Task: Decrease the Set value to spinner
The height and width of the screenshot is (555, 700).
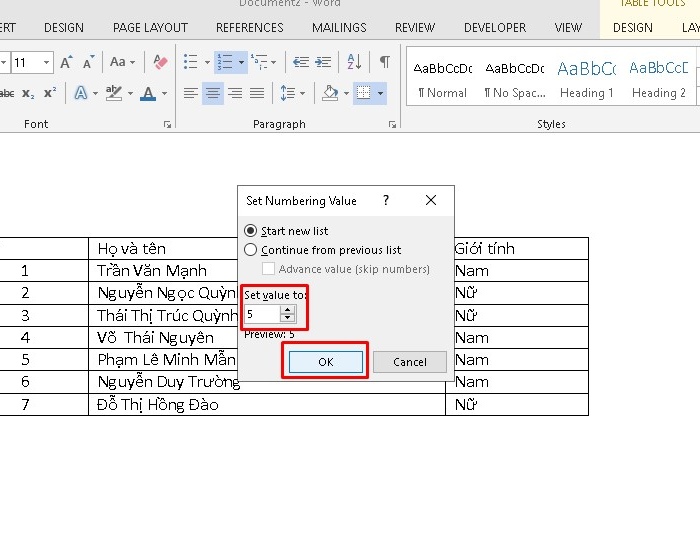Action: [288, 318]
